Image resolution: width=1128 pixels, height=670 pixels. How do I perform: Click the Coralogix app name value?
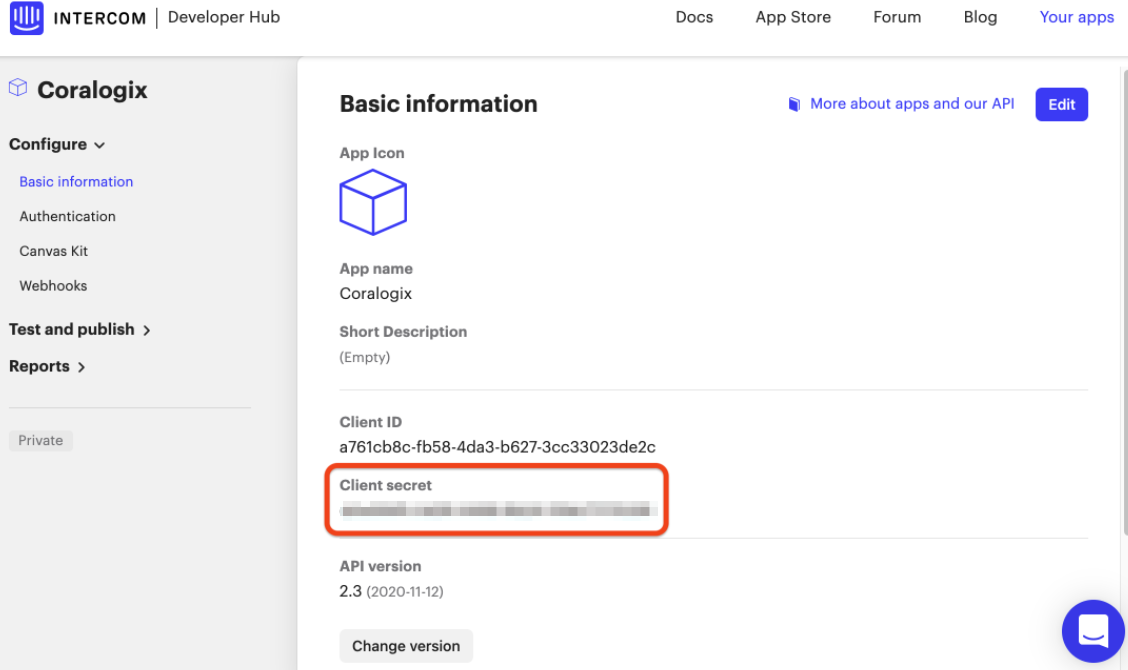(376, 294)
